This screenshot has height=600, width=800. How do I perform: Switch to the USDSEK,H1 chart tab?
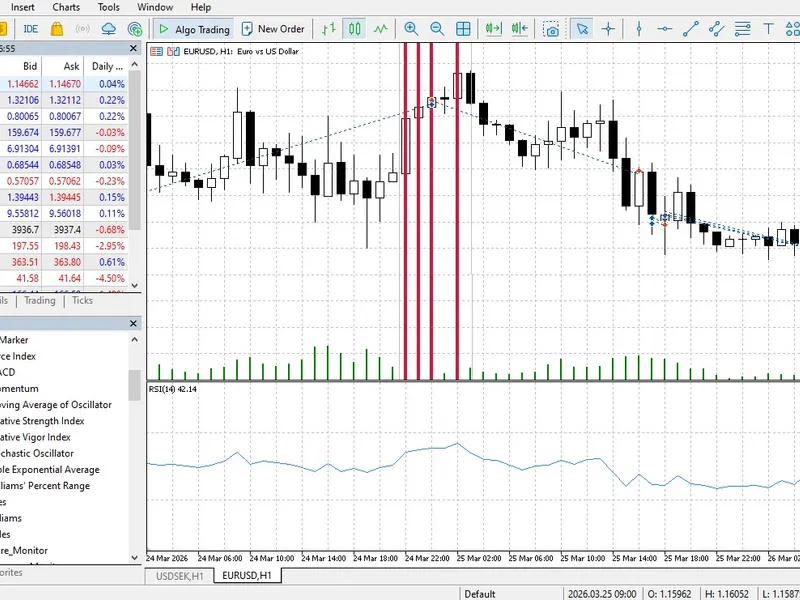(180, 576)
